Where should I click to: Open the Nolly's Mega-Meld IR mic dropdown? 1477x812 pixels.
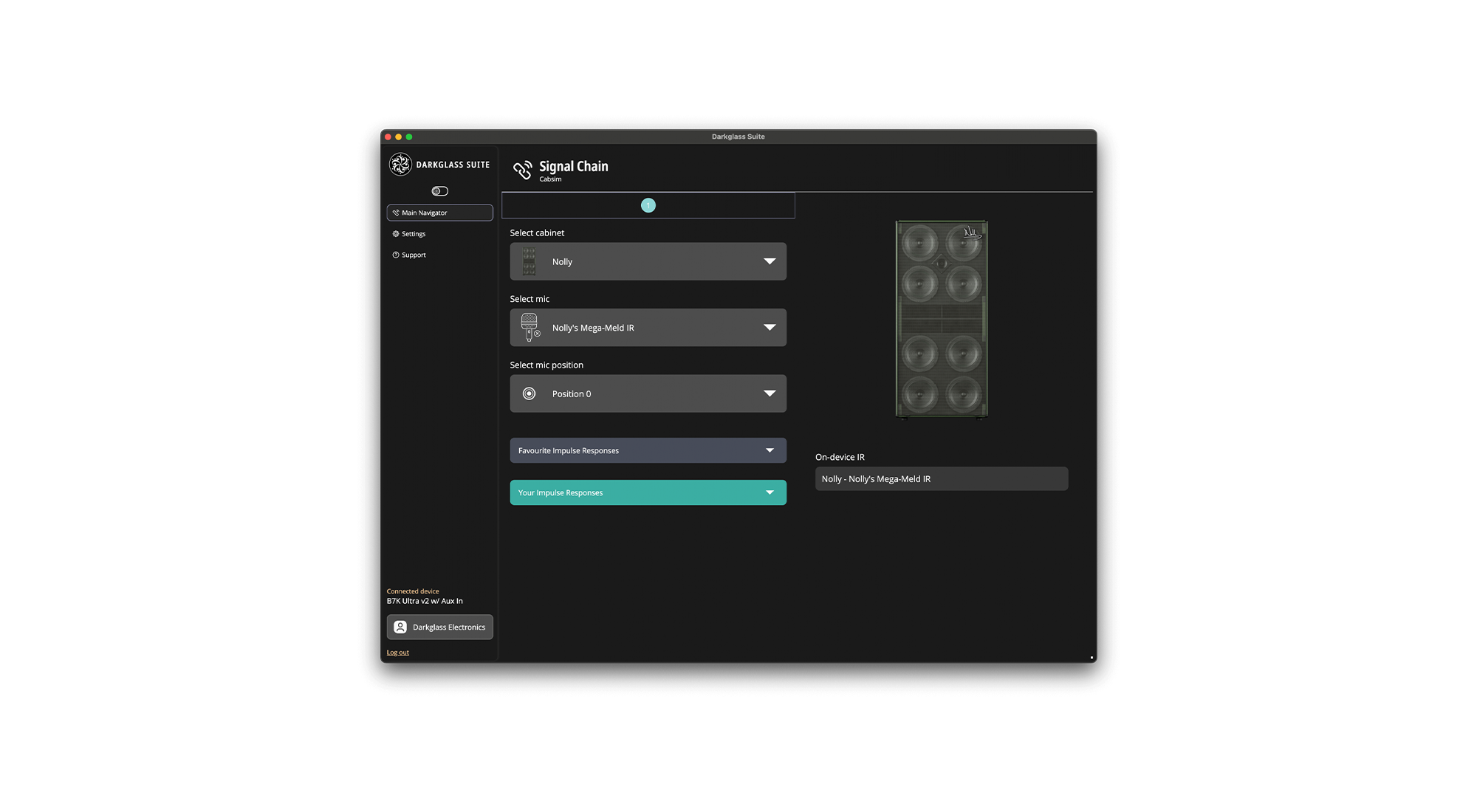click(x=648, y=327)
